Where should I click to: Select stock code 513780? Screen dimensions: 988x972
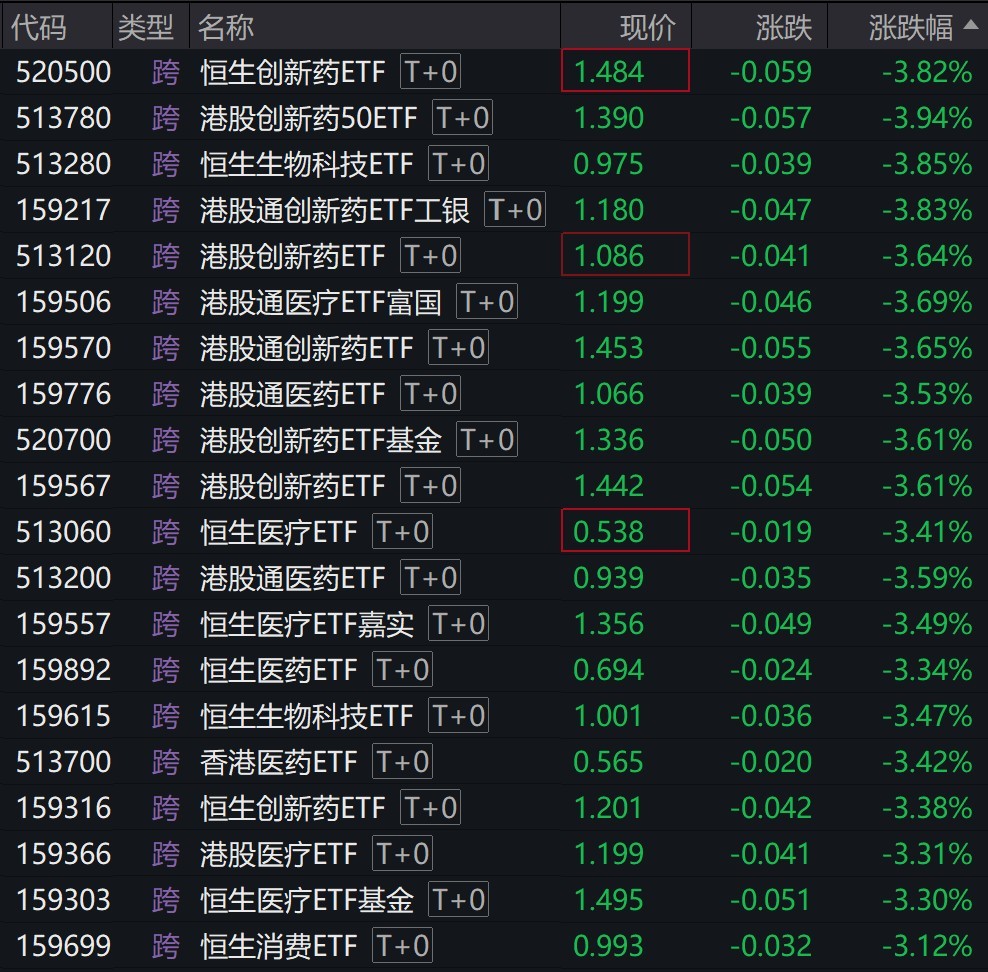tap(64, 118)
